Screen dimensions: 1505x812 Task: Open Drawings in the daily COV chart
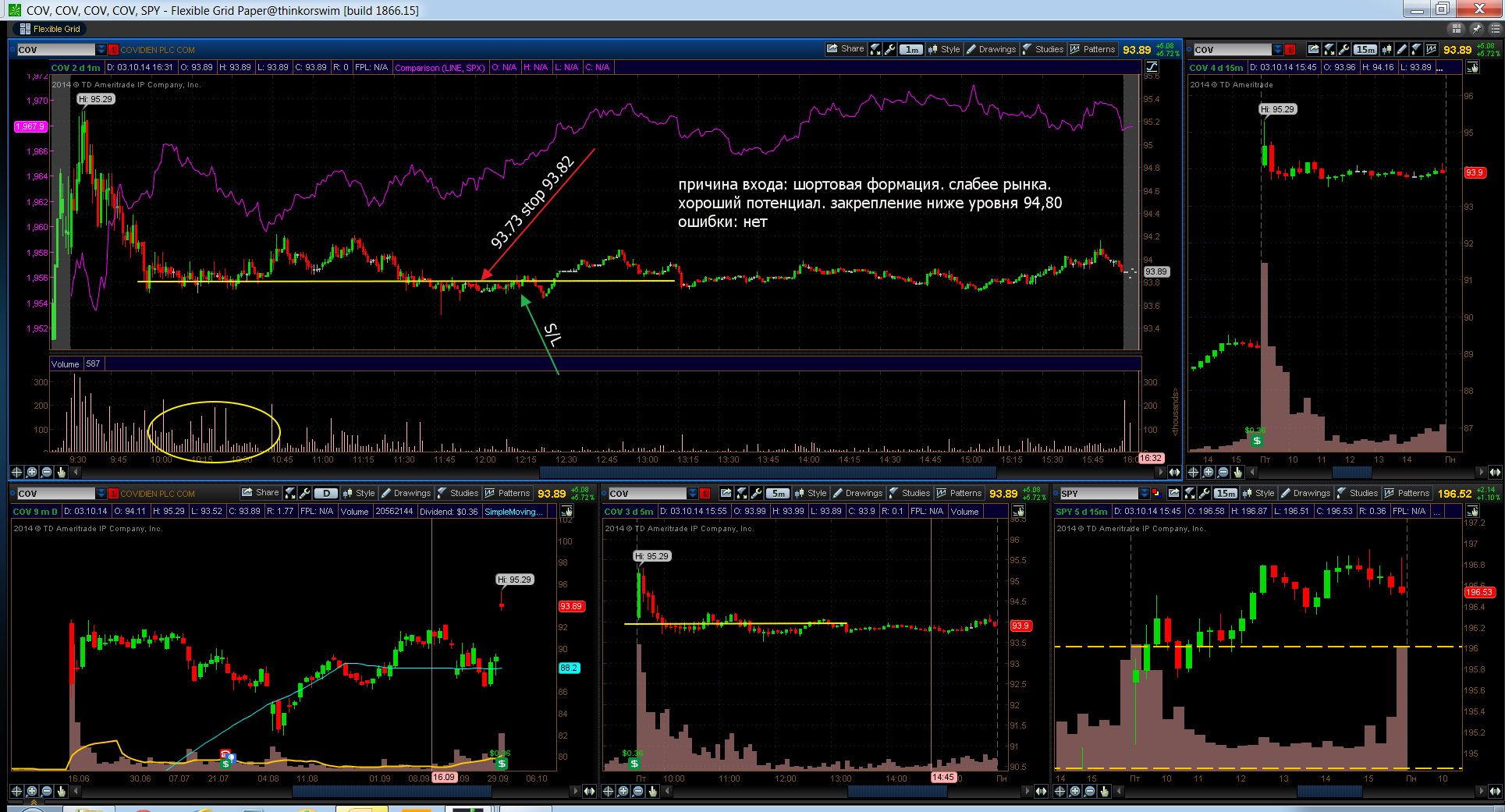pos(406,493)
